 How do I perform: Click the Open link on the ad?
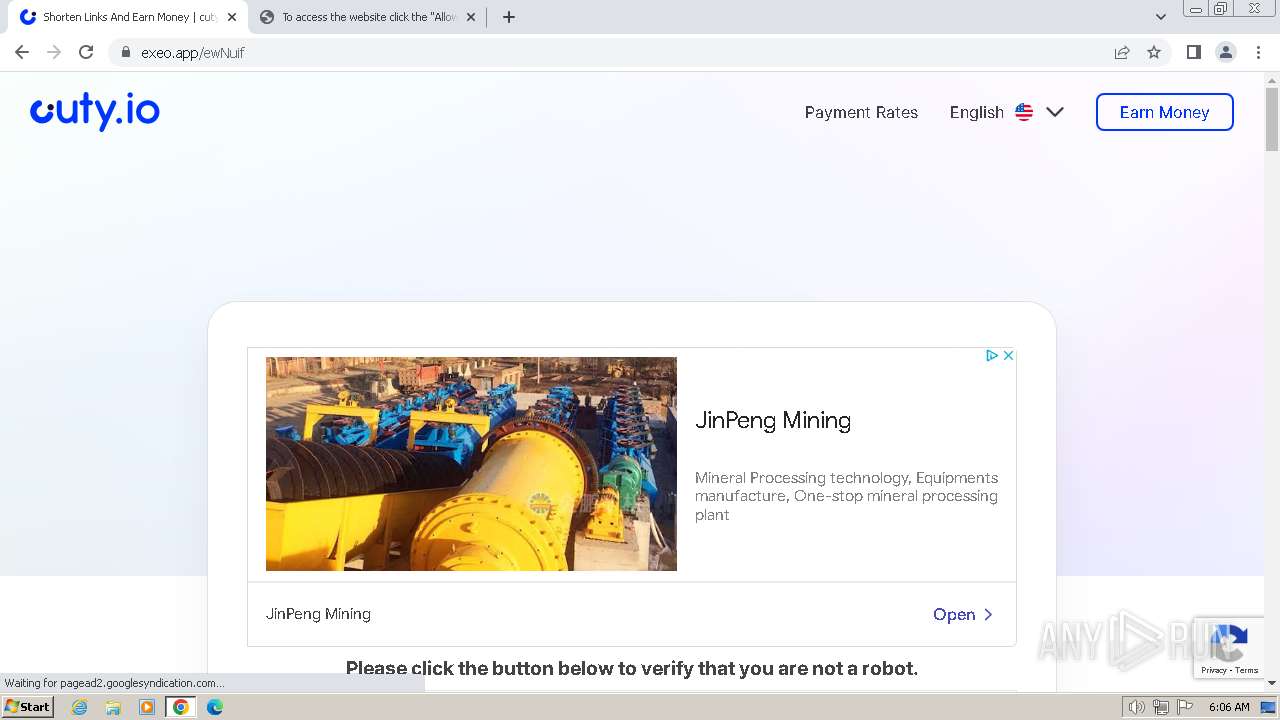point(962,614)
